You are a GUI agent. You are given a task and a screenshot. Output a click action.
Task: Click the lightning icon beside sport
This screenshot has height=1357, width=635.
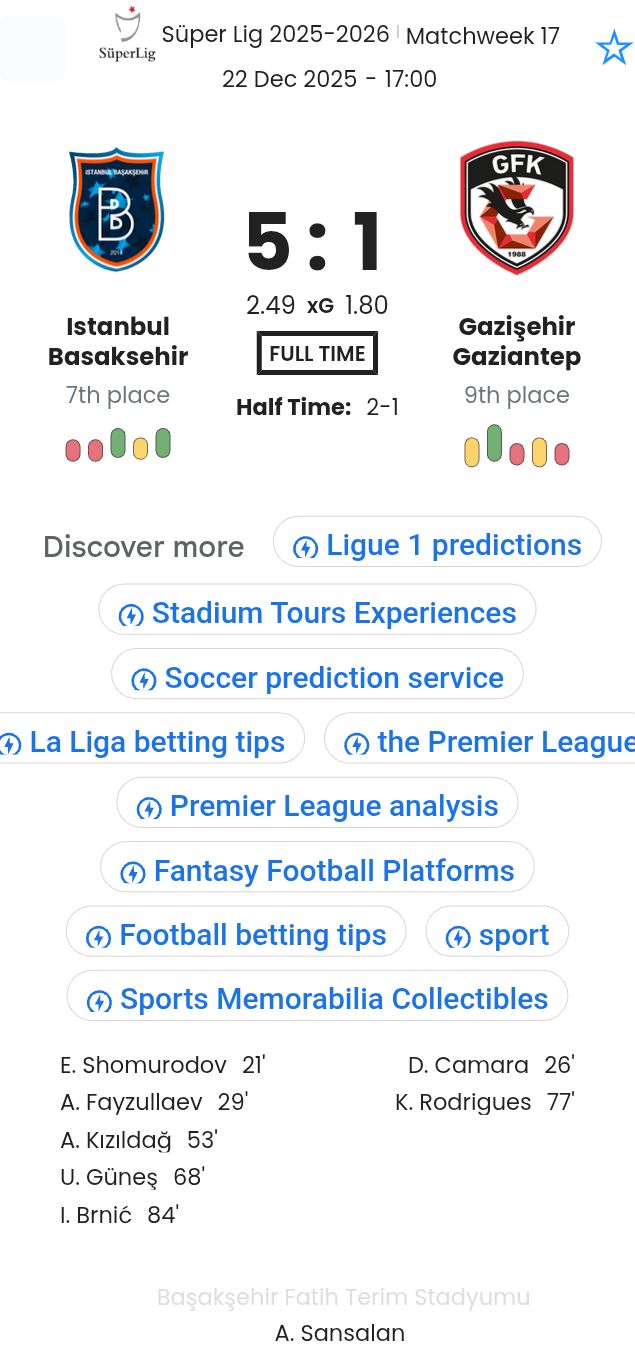[458, 937]
